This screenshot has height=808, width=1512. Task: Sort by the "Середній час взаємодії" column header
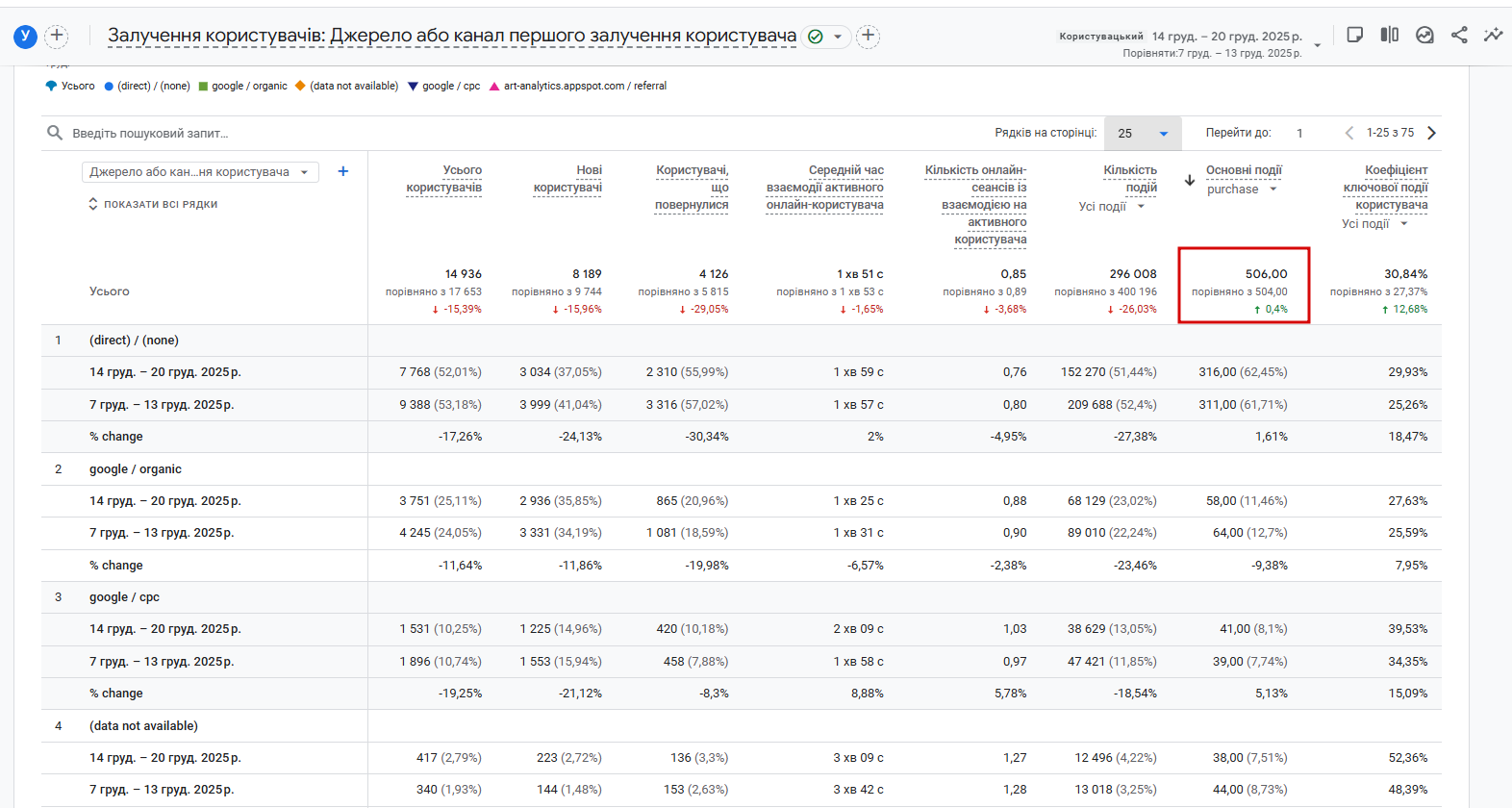[x=825, y=188]
